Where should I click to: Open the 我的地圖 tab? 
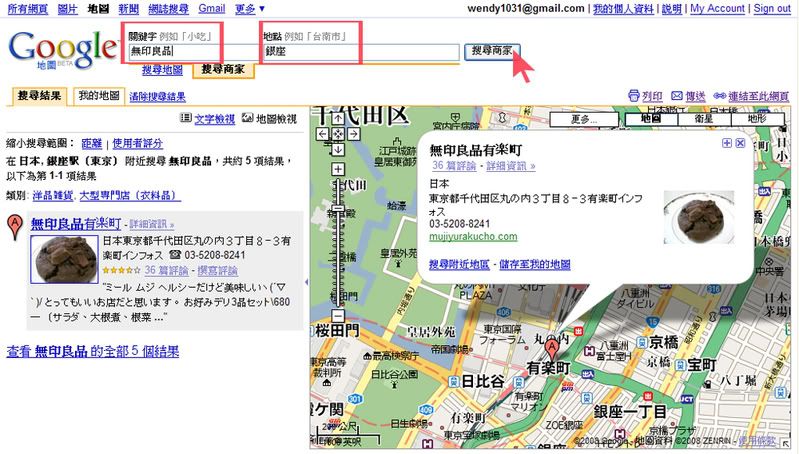[x=98, y=96]
